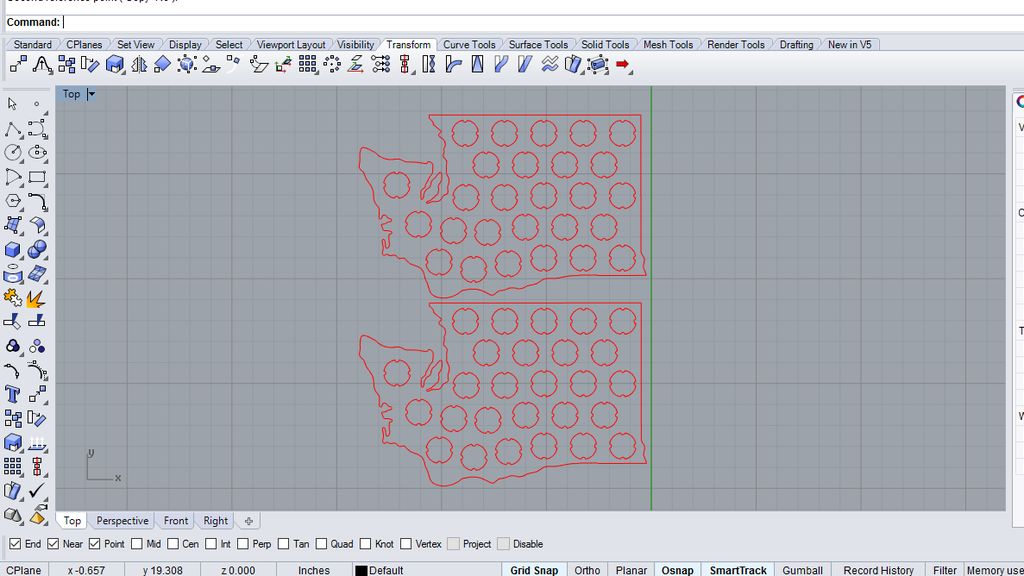
Task: Toggle SmartTrack in status bar
Action: pyautogui.click(x=738, y=570)
